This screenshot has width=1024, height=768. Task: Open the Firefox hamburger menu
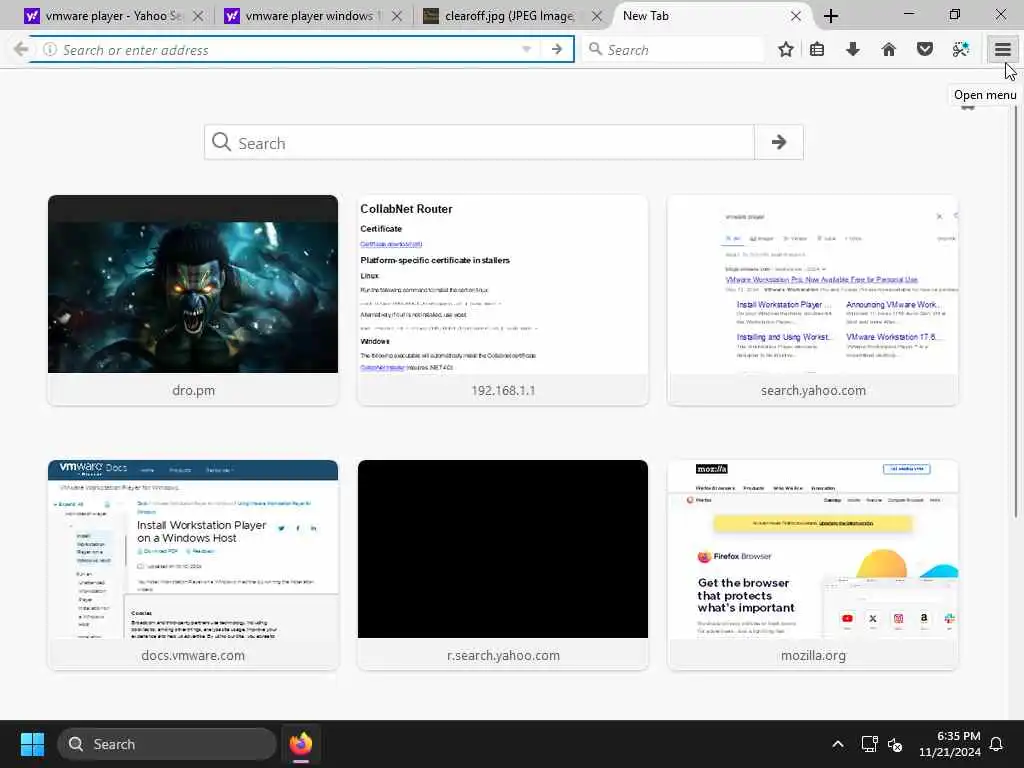pos(1002,49)
